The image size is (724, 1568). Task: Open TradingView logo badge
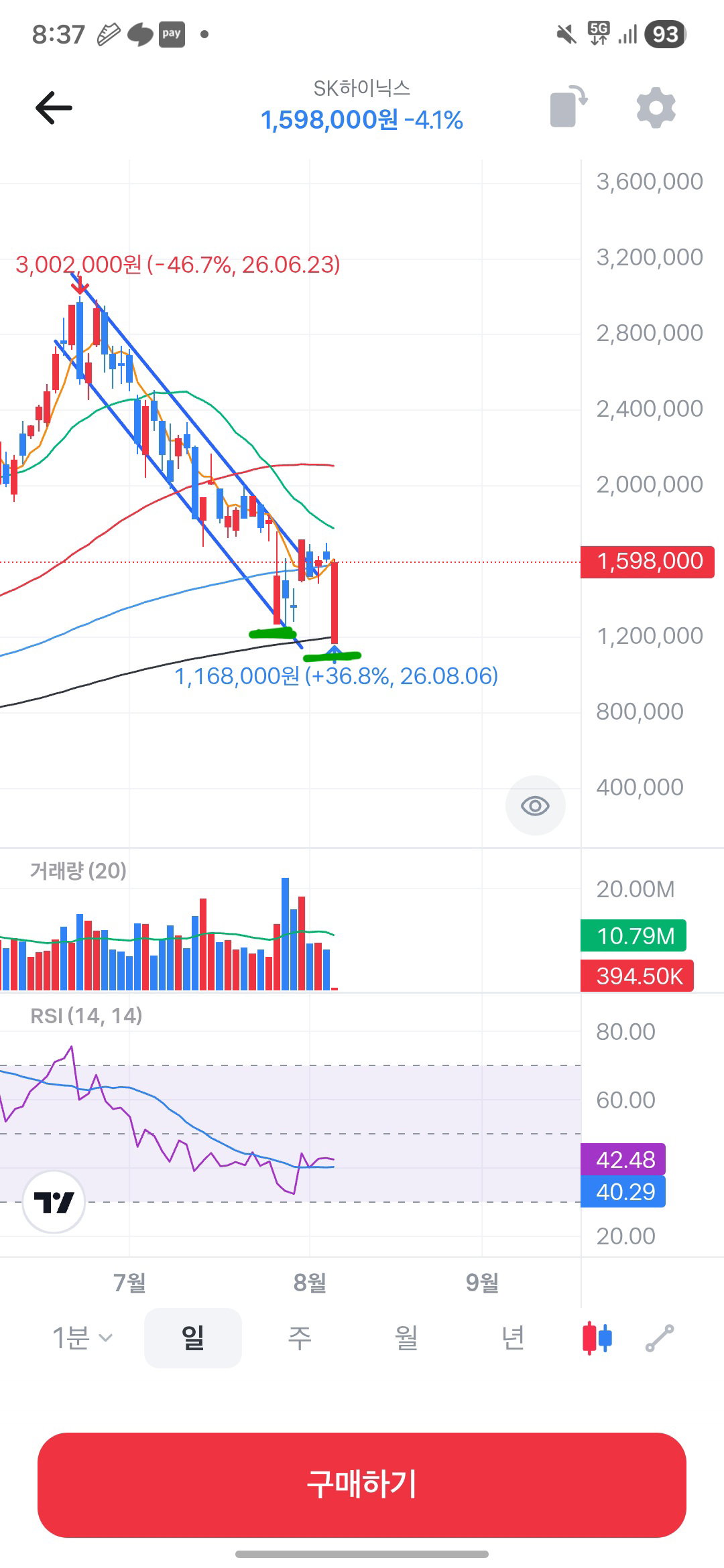(54, 1202)
